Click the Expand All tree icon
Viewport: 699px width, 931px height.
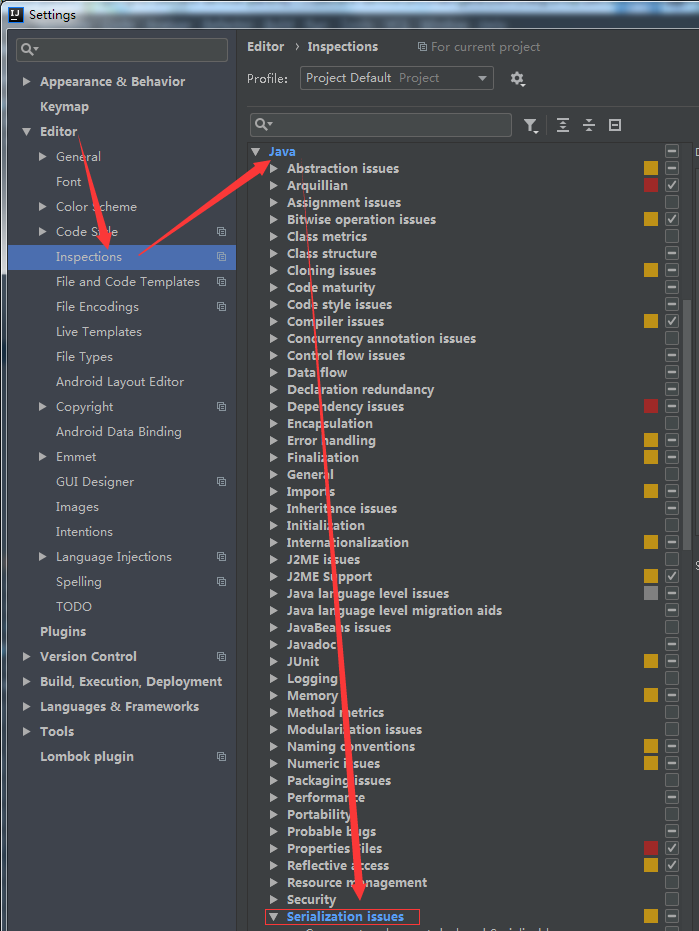[x=563, y=125]
